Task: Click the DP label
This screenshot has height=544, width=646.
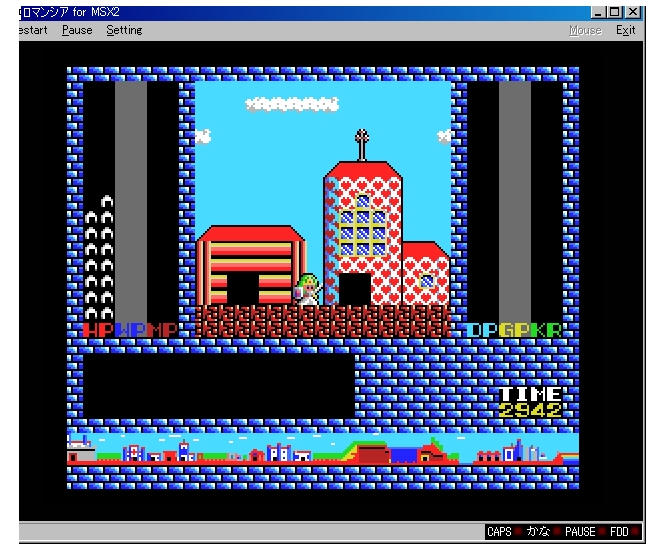Action: tap(482, 330)
